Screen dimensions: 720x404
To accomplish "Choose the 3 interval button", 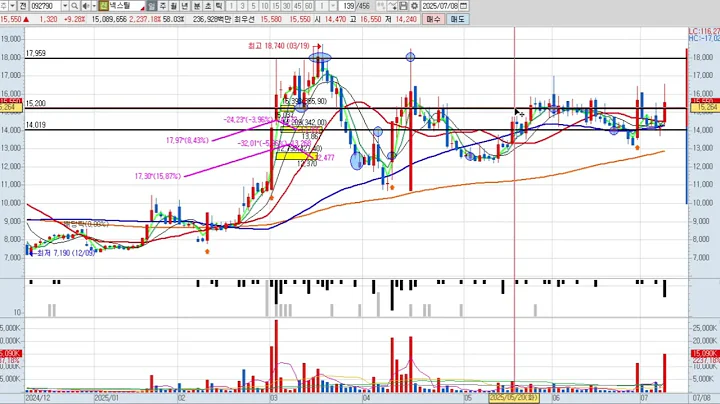I will click(x=242, y=6).
